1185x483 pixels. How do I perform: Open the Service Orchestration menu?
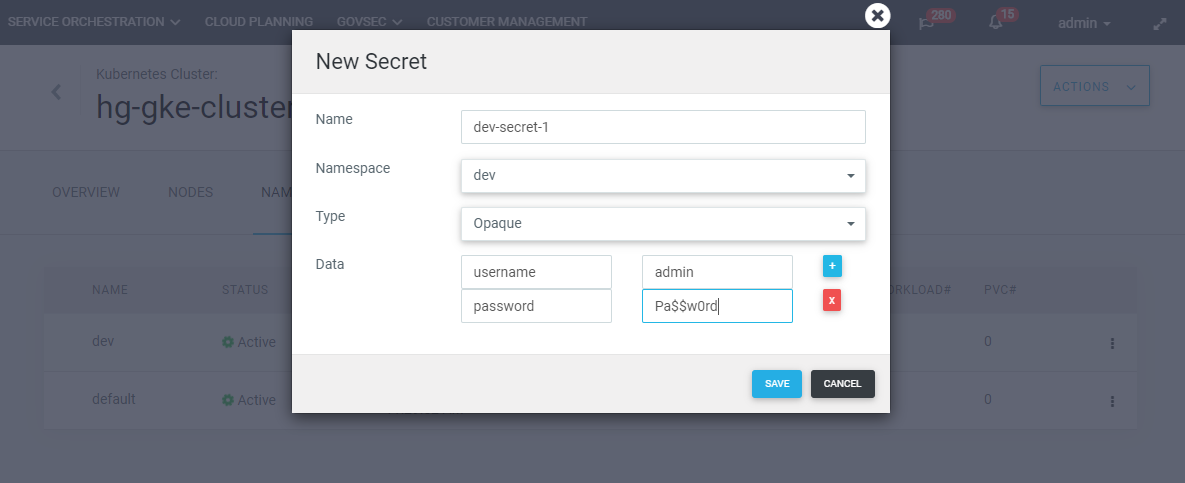coord(94,21)
